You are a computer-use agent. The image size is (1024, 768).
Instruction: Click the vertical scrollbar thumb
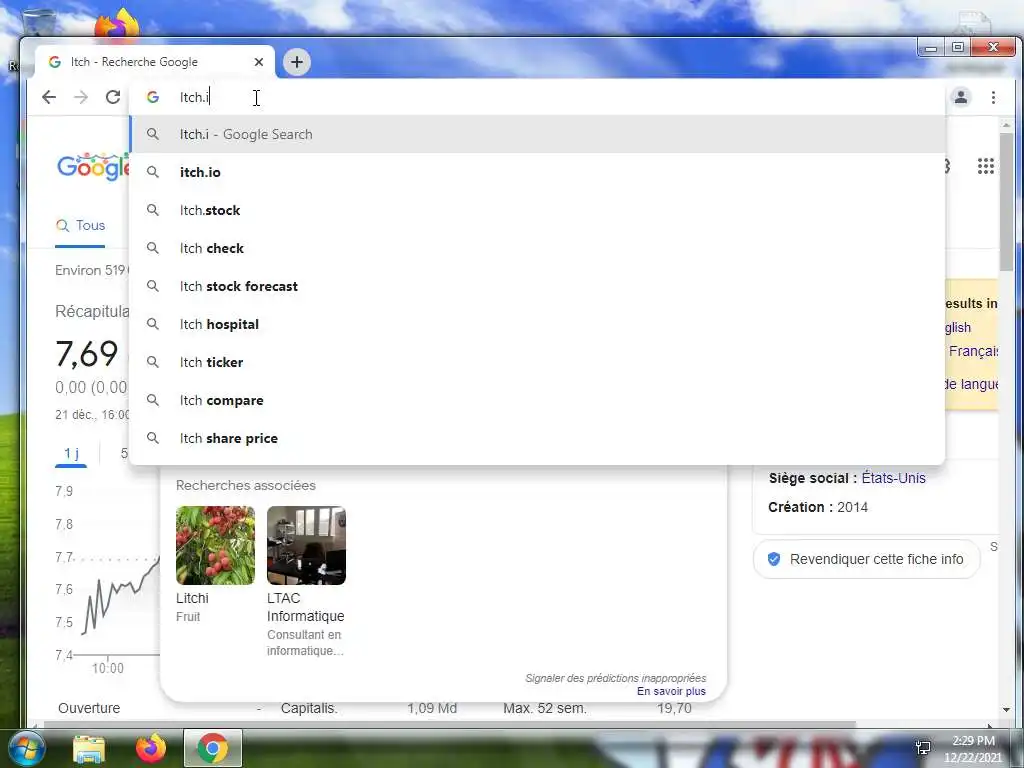[1006, 201]
